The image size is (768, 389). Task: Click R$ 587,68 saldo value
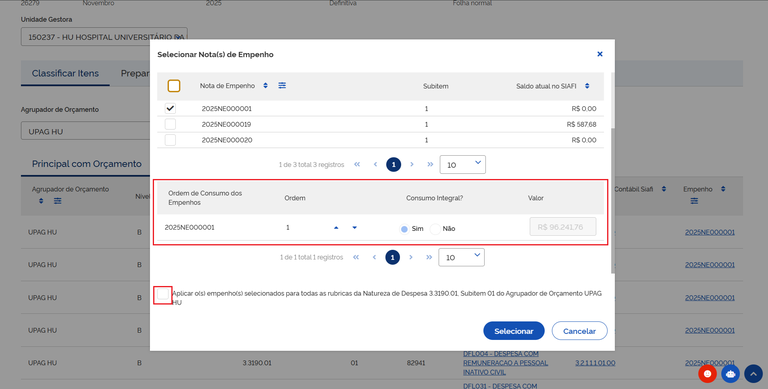tap(581, 124)
